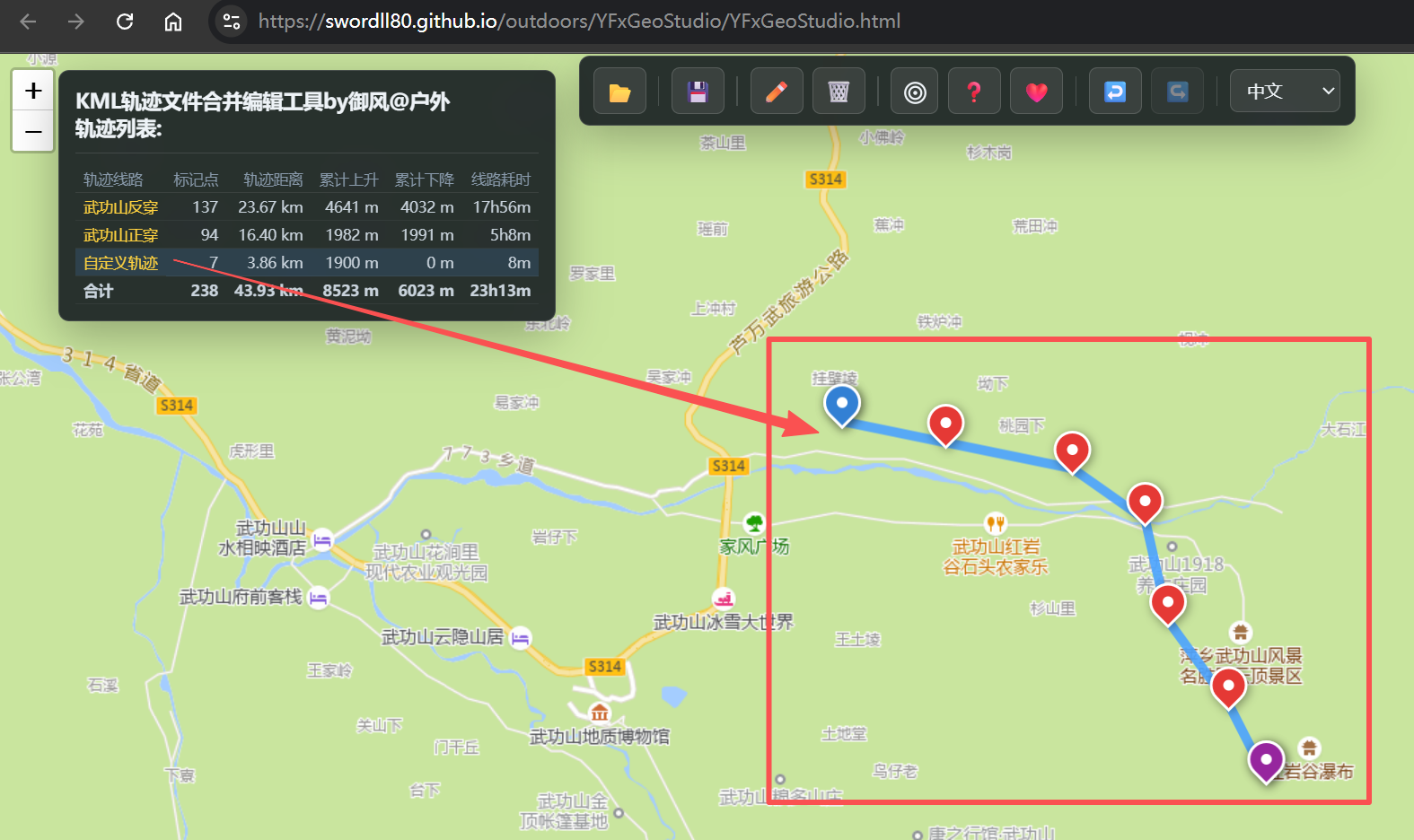Viewport: 1414px width, 840px height.
Task: Click the 武功山地质博物馆 museum icon
Action: click(x=600, y=713)
